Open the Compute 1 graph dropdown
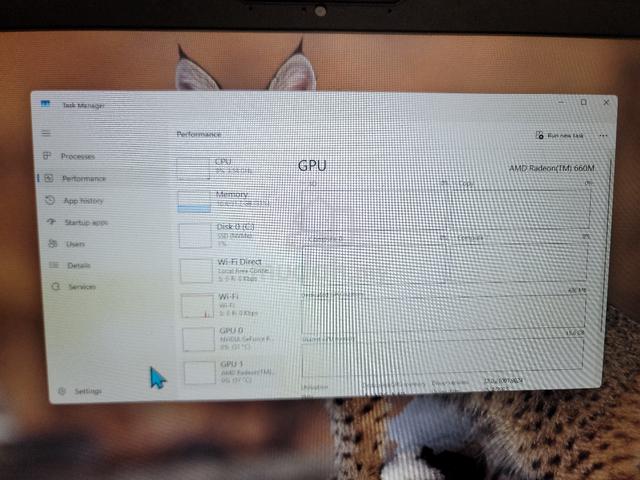640x480 pixels. coord(469,237)
